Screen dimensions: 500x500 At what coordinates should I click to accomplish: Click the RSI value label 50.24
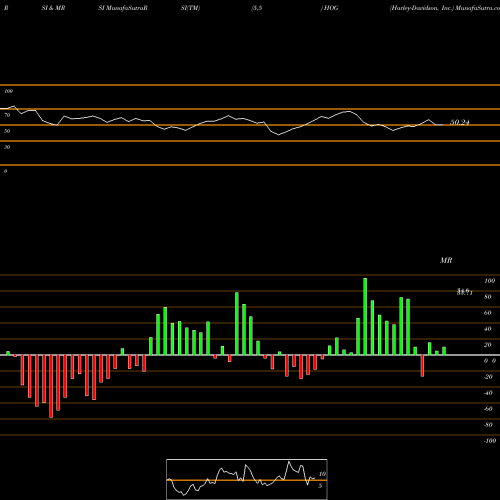(x=460, y=122)
